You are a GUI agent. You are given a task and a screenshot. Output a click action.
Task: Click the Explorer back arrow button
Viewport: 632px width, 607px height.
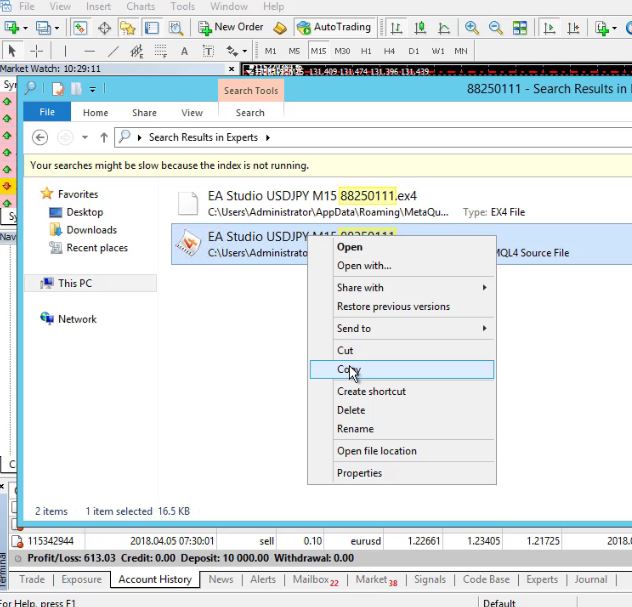tap(40, 137)
